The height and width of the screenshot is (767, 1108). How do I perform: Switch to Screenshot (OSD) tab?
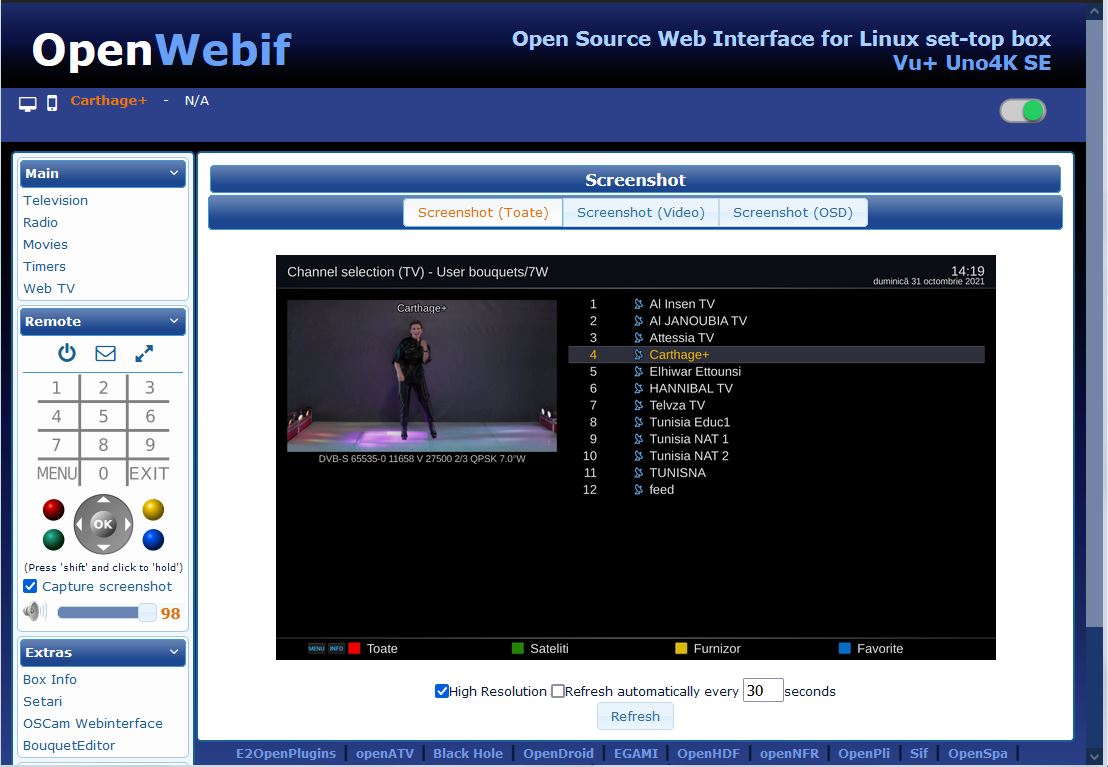click(793, 213)
